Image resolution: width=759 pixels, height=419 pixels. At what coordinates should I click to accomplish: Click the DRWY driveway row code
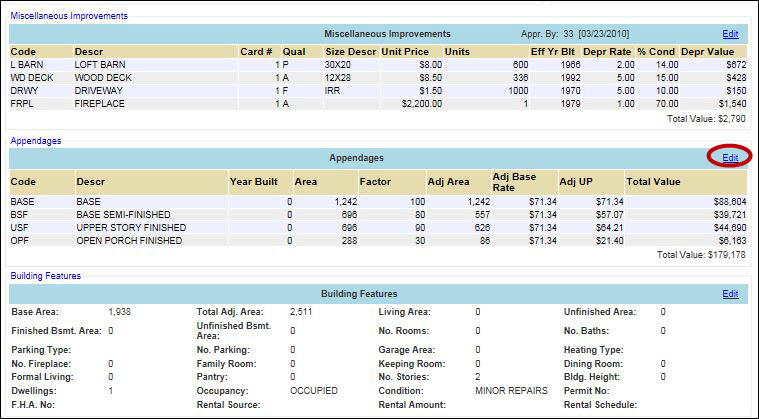(24, 90)
